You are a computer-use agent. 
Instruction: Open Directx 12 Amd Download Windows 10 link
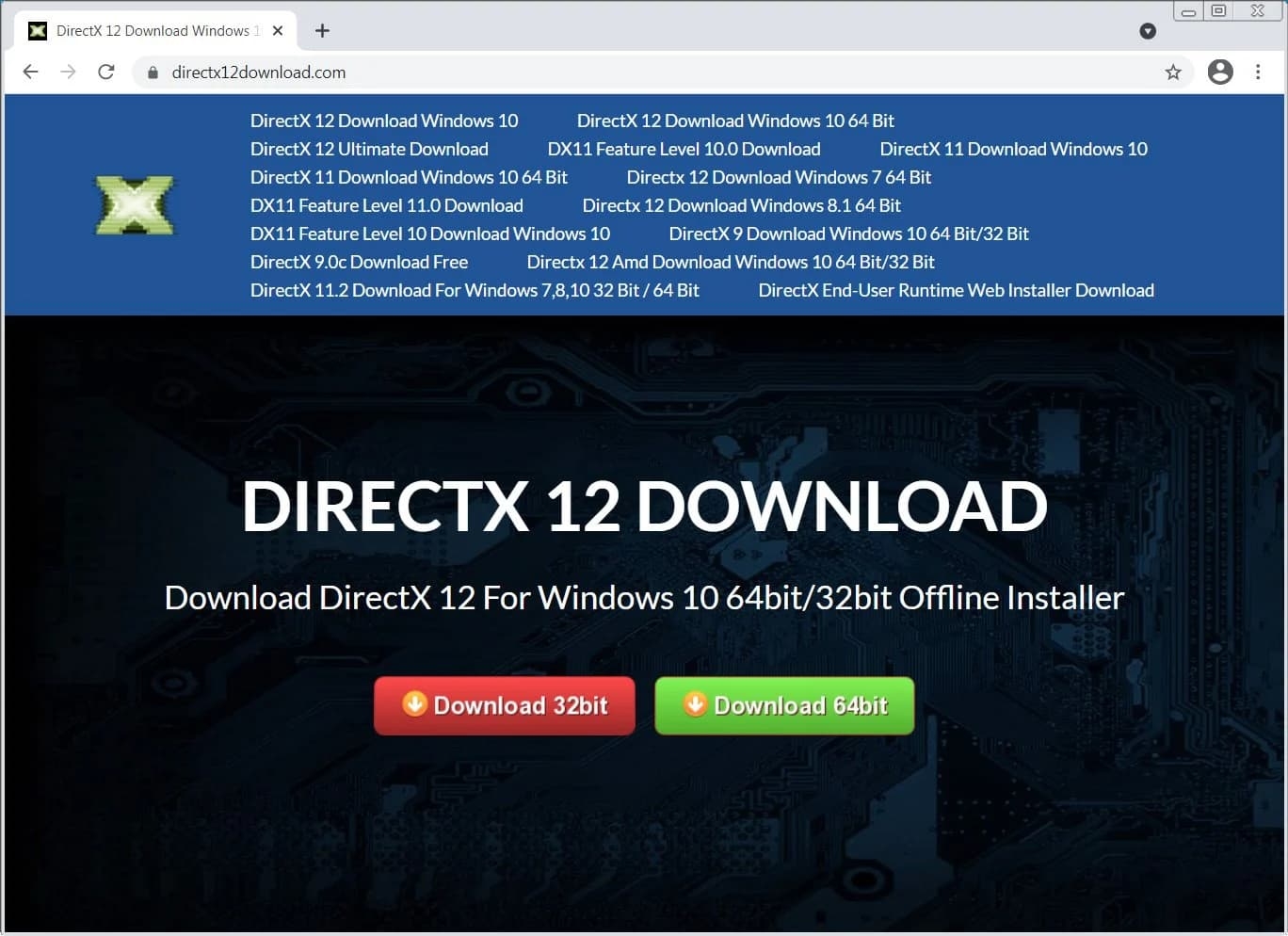[731, 262]
